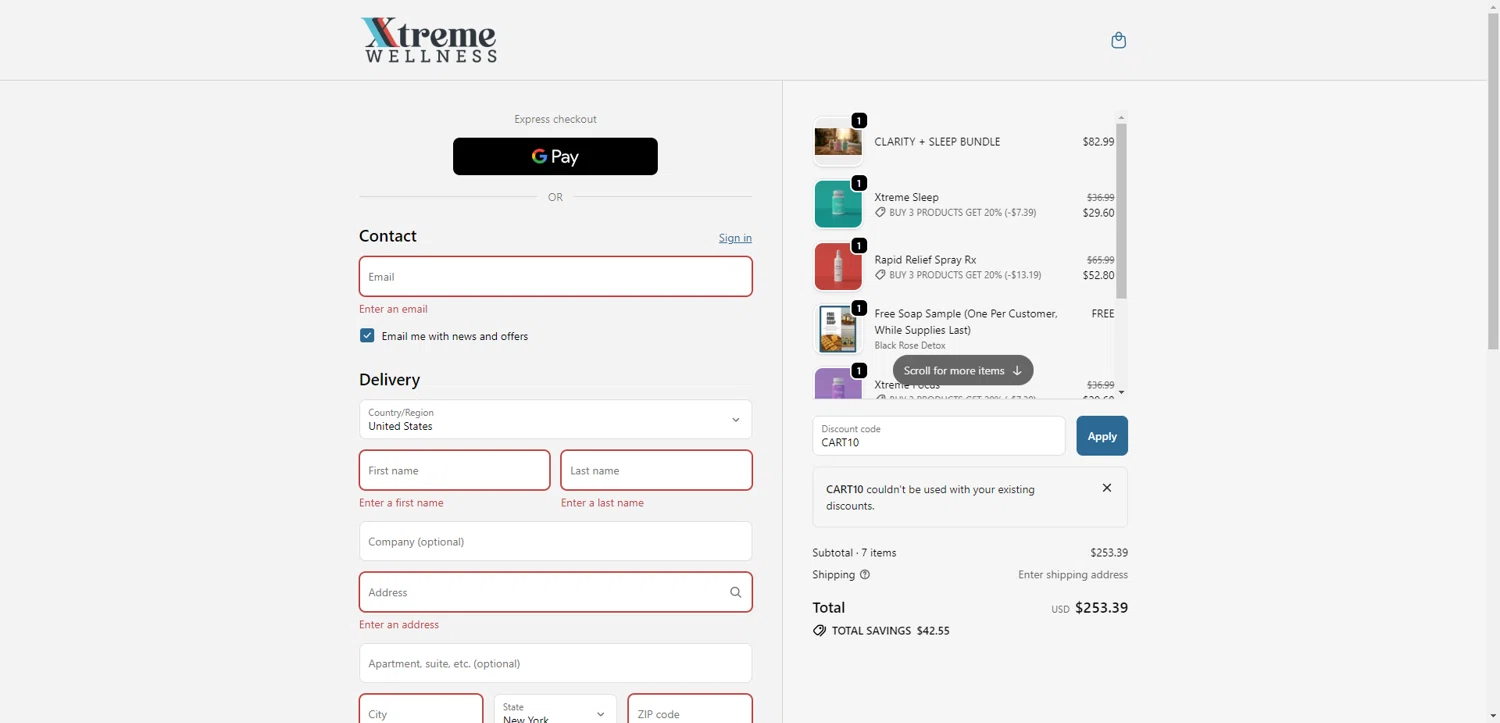1500x723 pixels.
Task: Click the page vertical scrollbar thumb
Action: tap(1493, 181)
